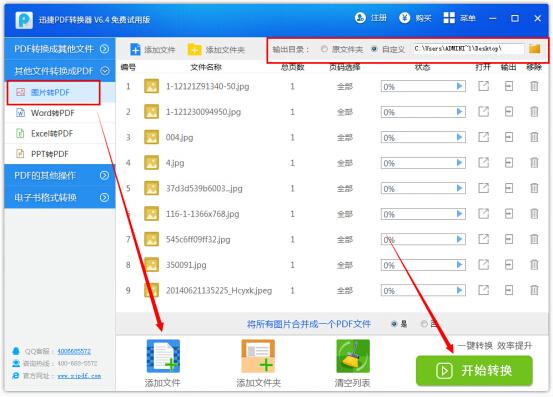Start conversion of 4.jpg via play arrow
The width and height of the screenshot is (553, 397).
[459, 163]
